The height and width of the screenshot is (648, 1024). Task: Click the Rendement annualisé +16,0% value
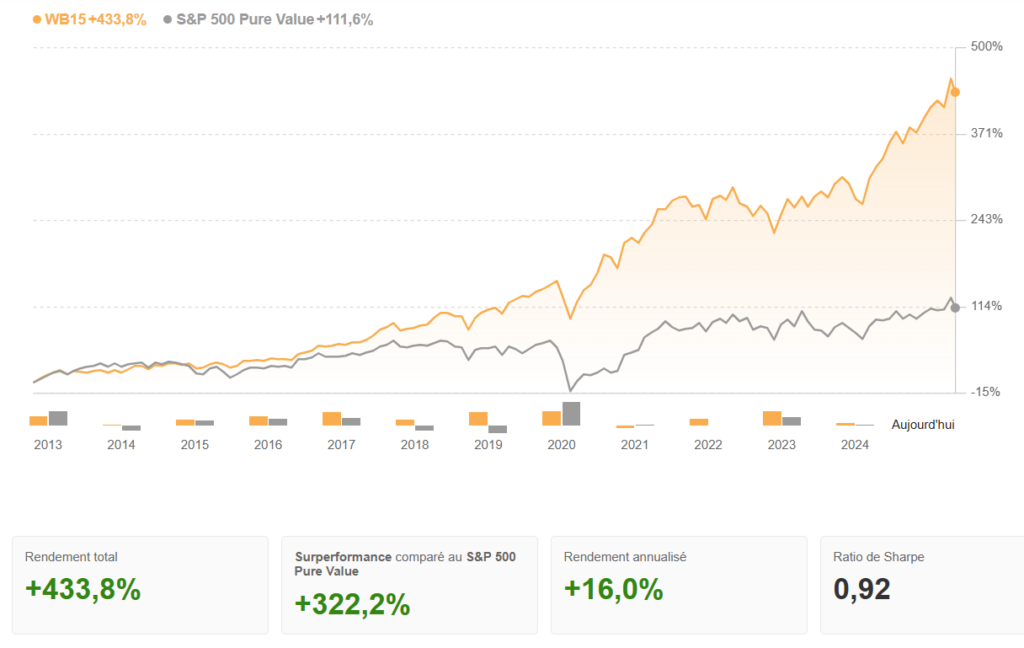[x=614, y=590]
